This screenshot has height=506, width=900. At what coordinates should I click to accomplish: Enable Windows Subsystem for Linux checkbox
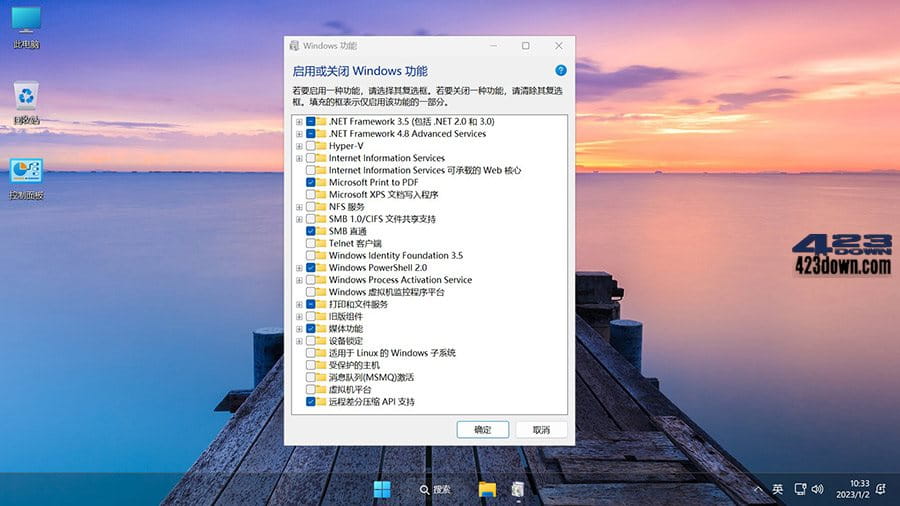pos(311,353)
